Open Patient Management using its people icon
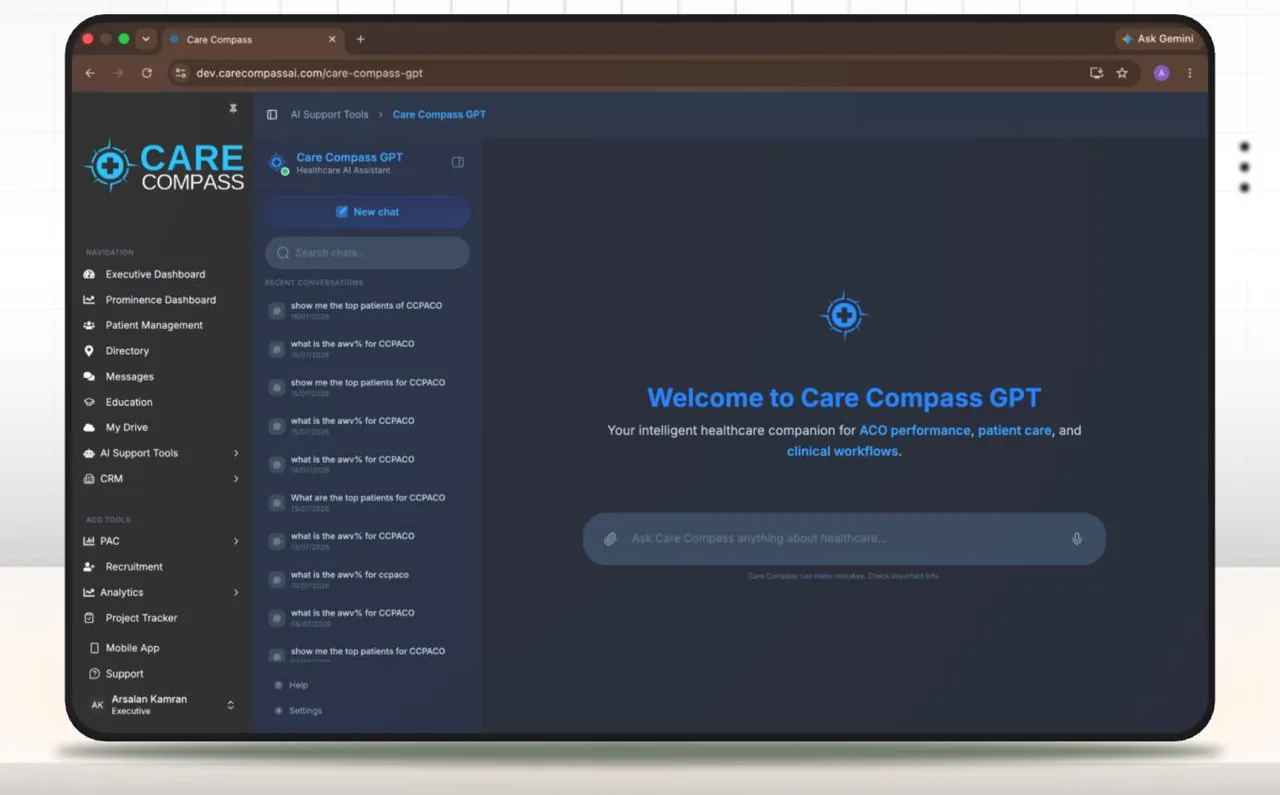This screenshot has width=1280, height=795. point(89,325)
